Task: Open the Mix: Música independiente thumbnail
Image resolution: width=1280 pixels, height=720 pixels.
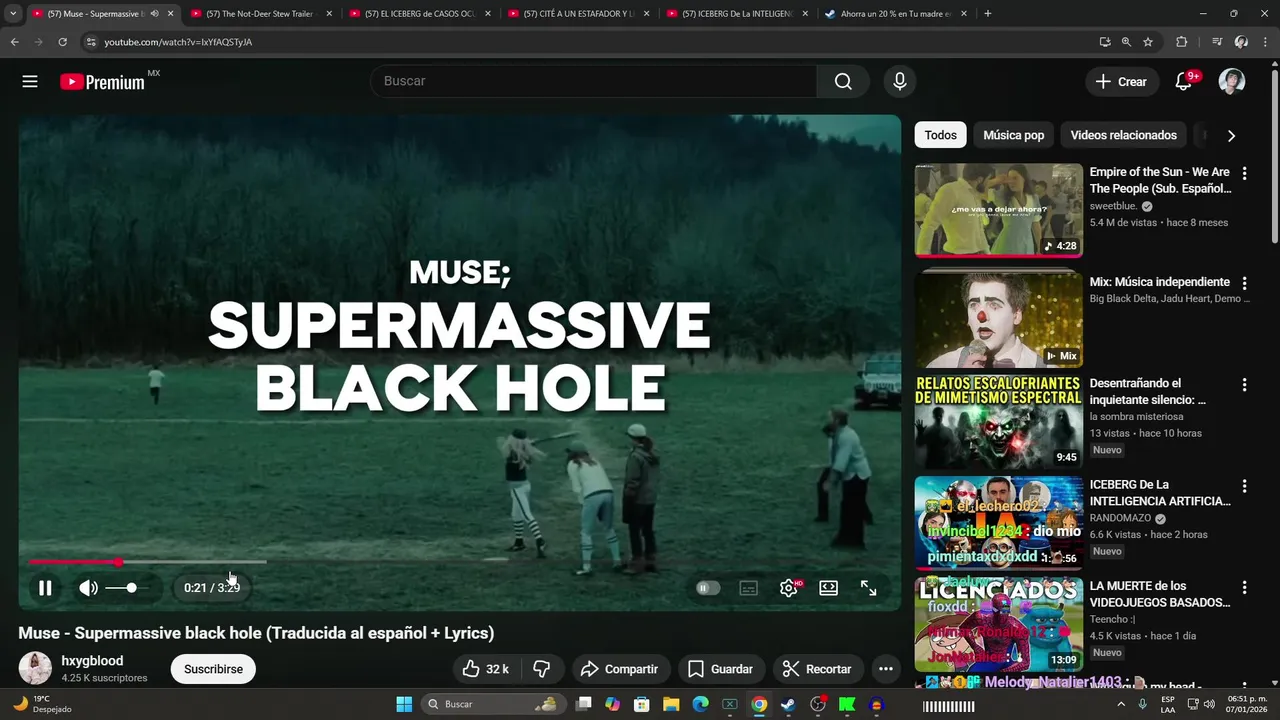Action: 998,320
